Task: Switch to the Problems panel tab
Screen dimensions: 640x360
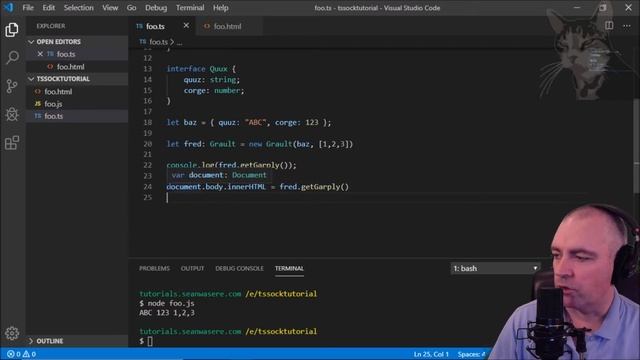Action: click(x=154, y=268)
